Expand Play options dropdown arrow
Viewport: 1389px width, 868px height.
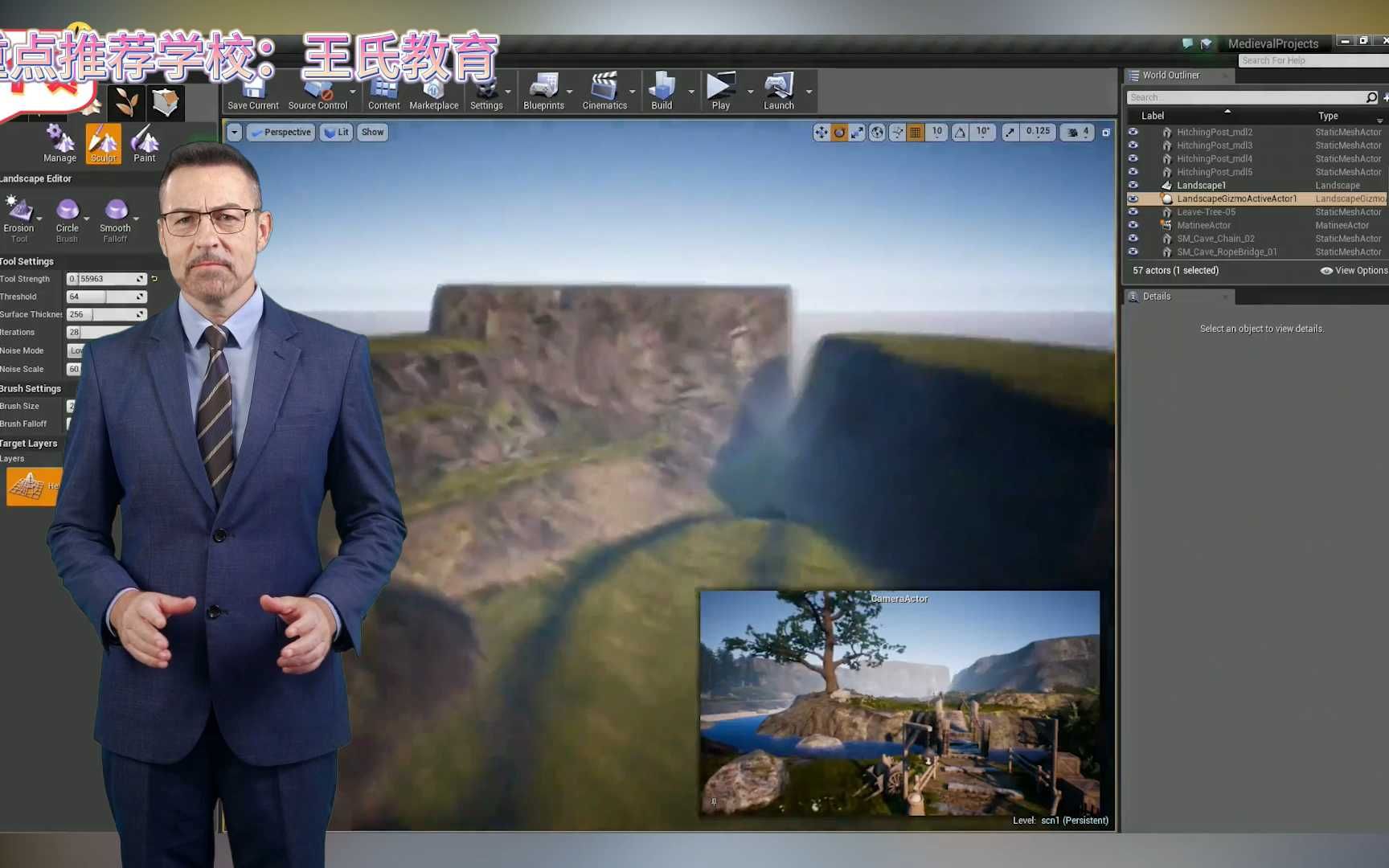click(750, 92)
